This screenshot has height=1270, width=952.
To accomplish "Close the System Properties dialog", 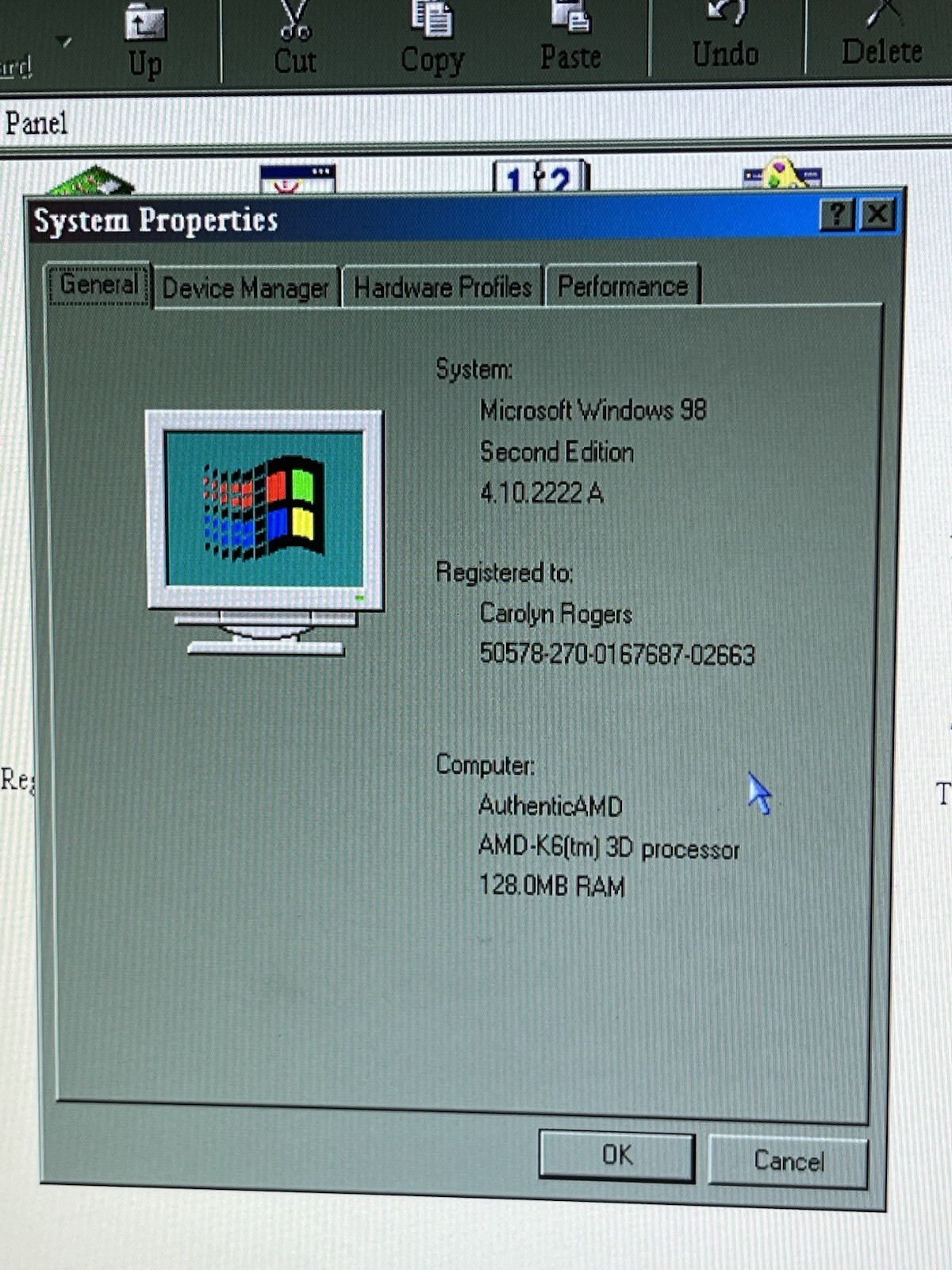I will (x=878, y=214).
